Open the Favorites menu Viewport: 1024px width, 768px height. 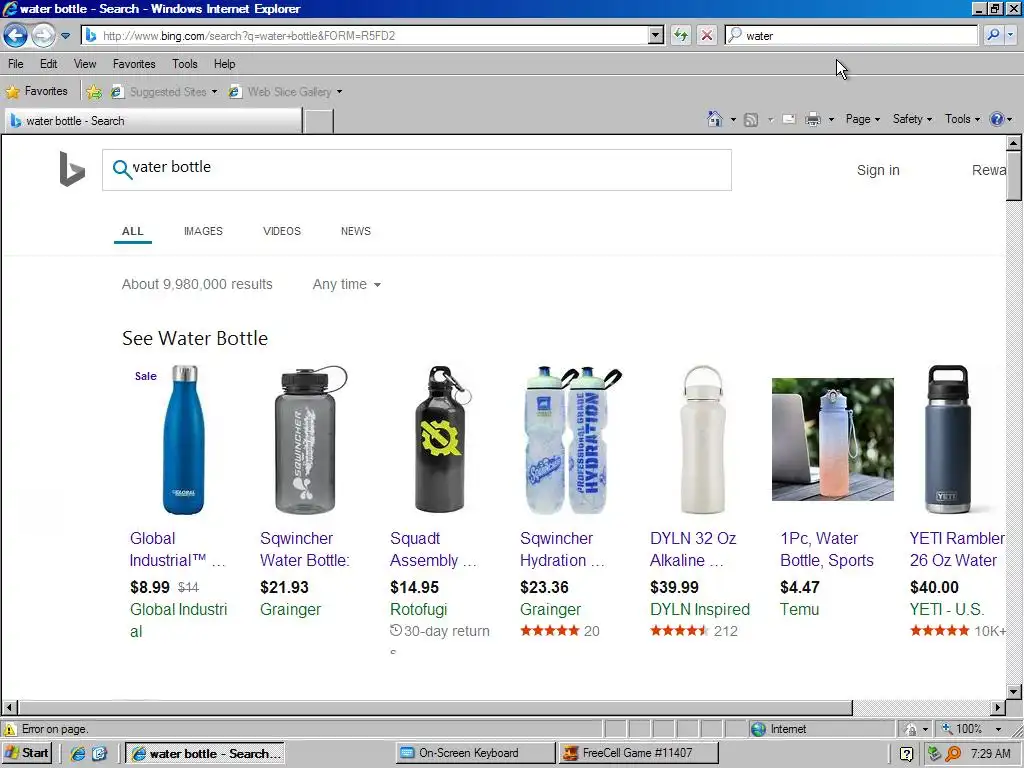coord(134,64)
